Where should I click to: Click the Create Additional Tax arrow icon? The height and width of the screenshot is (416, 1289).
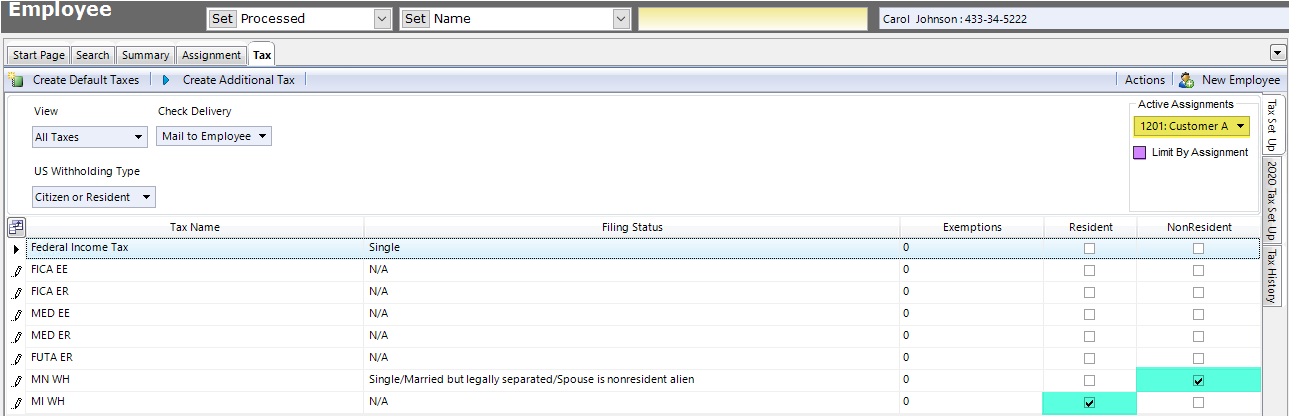pyautogui.click(x=166, y=80)
